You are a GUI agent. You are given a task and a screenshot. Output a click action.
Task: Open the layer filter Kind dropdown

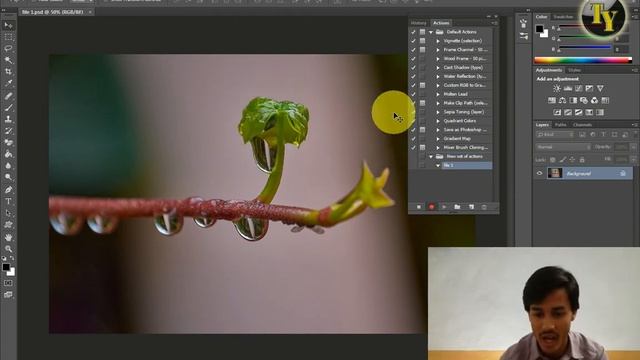point(555,134)
